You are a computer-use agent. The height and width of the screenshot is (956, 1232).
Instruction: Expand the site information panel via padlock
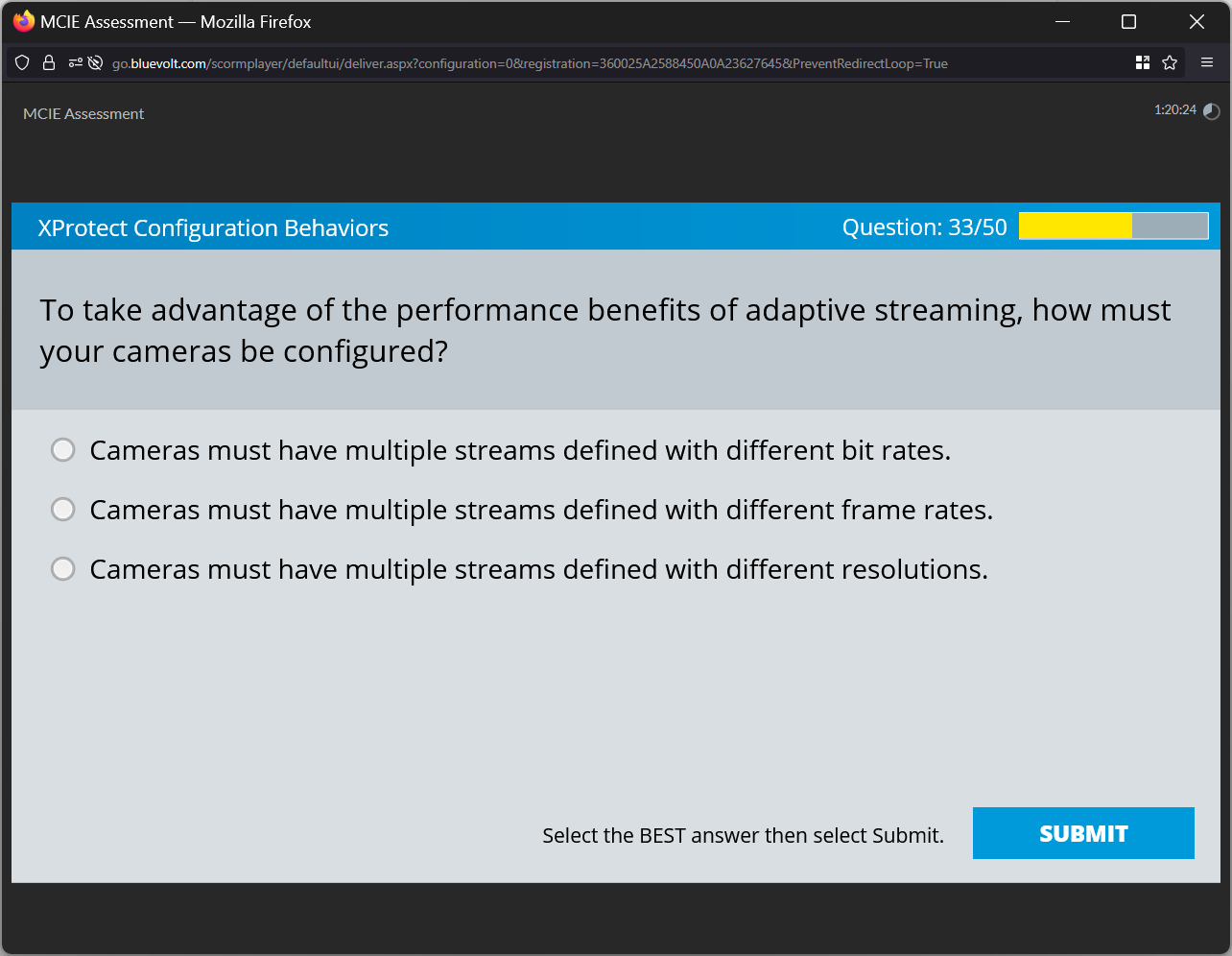tap(48, 62)
